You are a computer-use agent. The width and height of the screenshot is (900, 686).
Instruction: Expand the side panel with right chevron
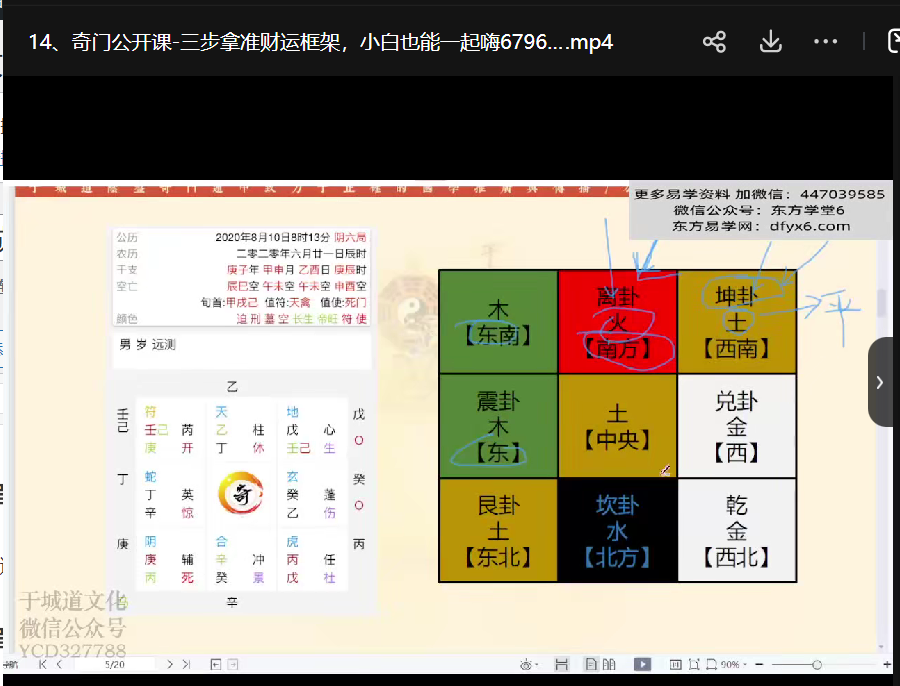(880, 382)
